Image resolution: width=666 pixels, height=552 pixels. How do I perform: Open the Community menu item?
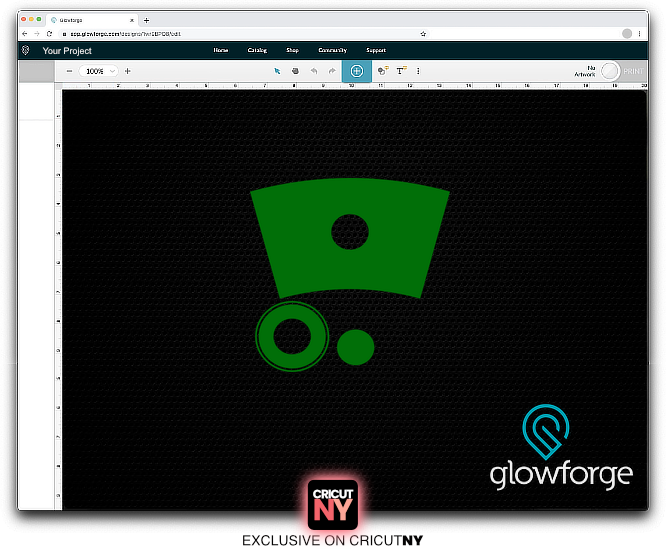[x=332, y=50]
